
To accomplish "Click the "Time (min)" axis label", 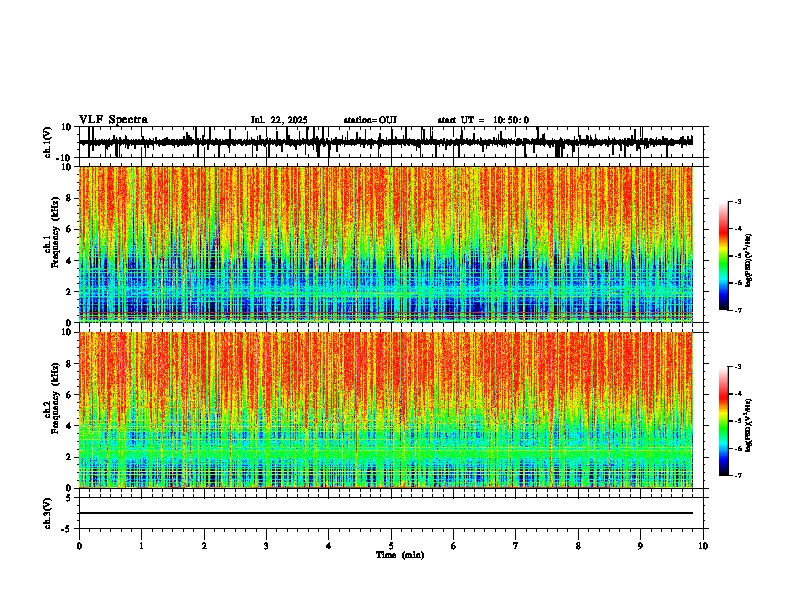I will (x=400, y=555).
